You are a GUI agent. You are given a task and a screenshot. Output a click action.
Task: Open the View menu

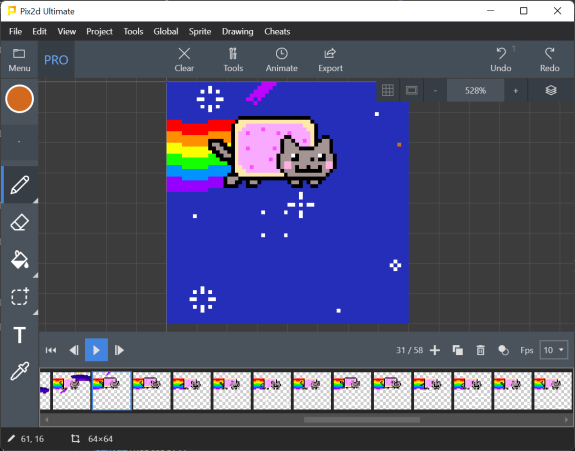pyautogui.click(x=67, y=32)
